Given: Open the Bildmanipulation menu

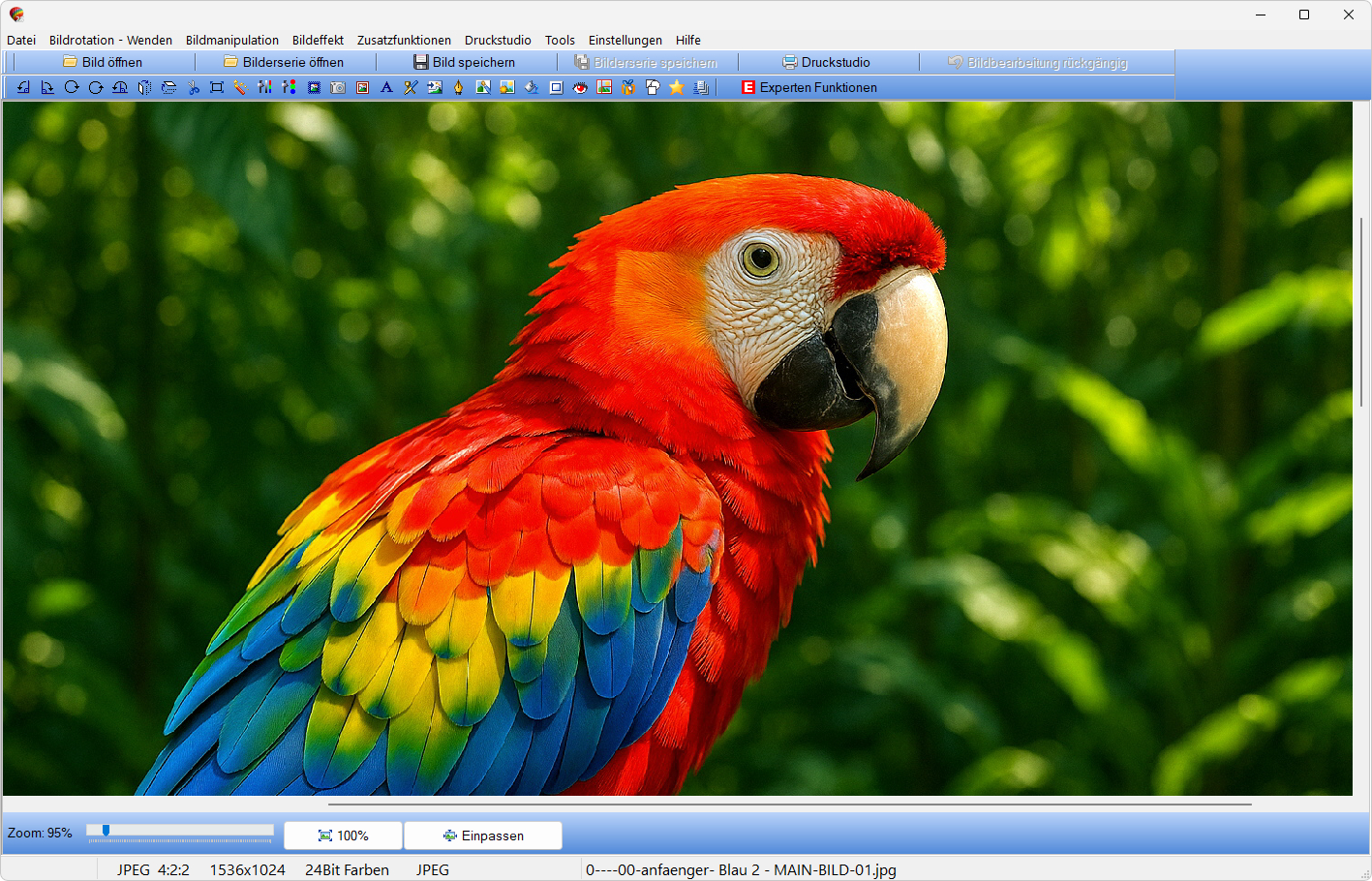Looking at the screenshot, I should [231, 40].
